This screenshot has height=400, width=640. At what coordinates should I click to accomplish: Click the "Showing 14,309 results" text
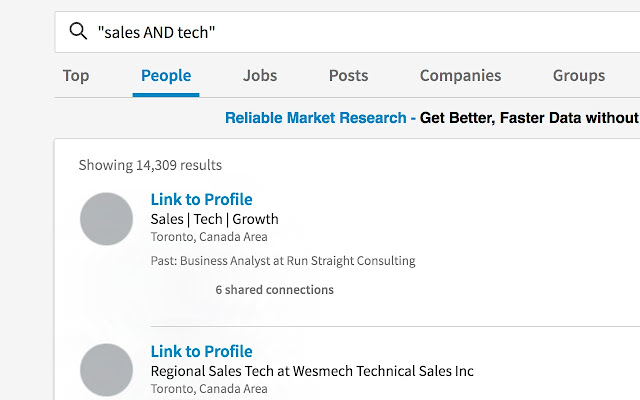coord(150,165)
